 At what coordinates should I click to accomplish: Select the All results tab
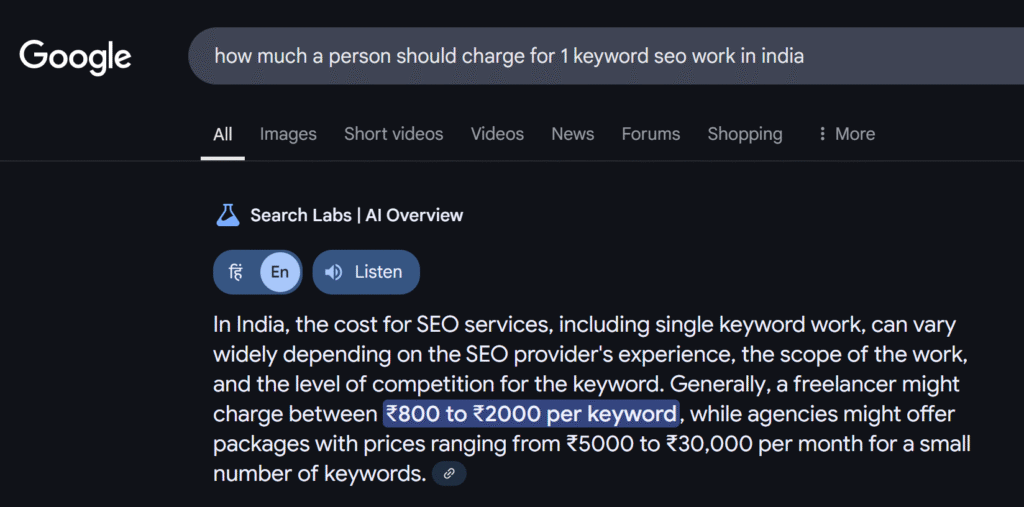pyautogui.click(x=223, y=134)
